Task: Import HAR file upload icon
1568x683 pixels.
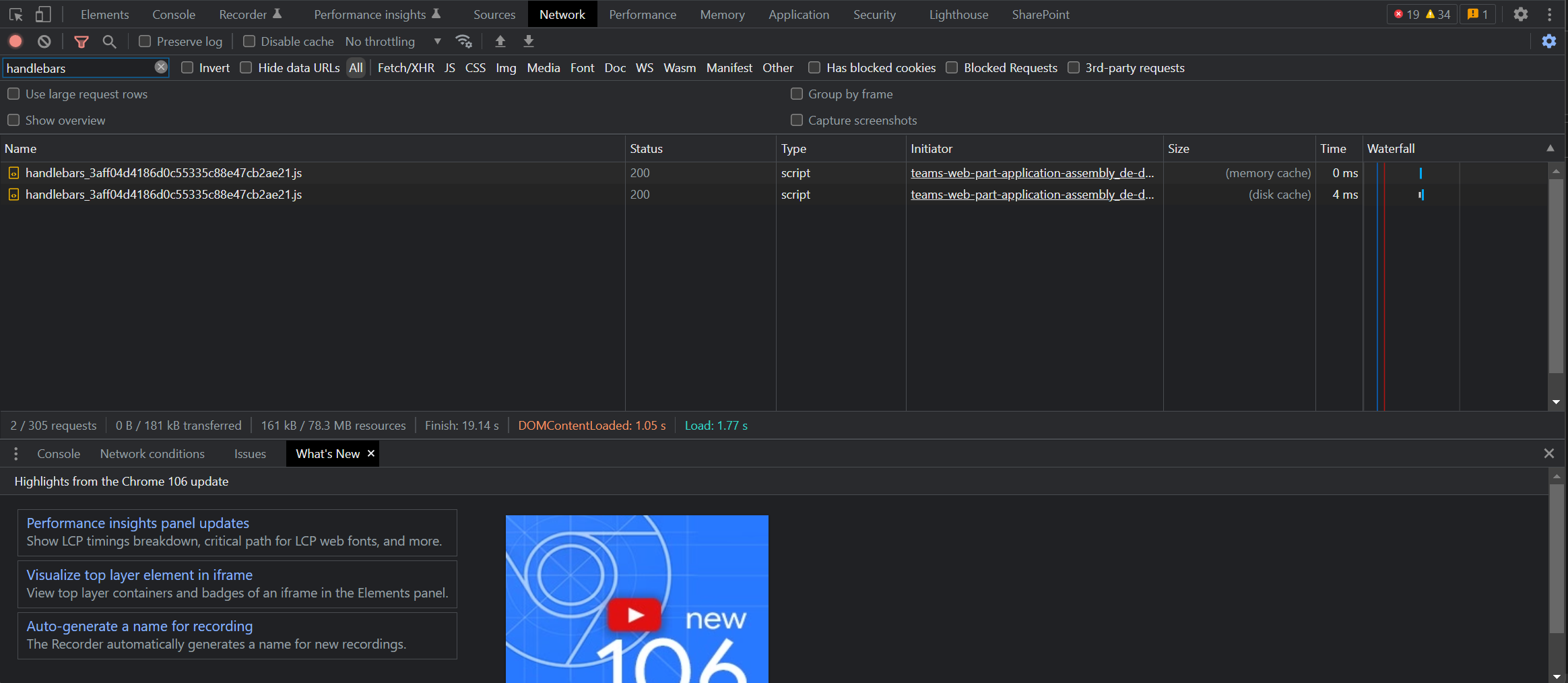Action: [500, 41]
